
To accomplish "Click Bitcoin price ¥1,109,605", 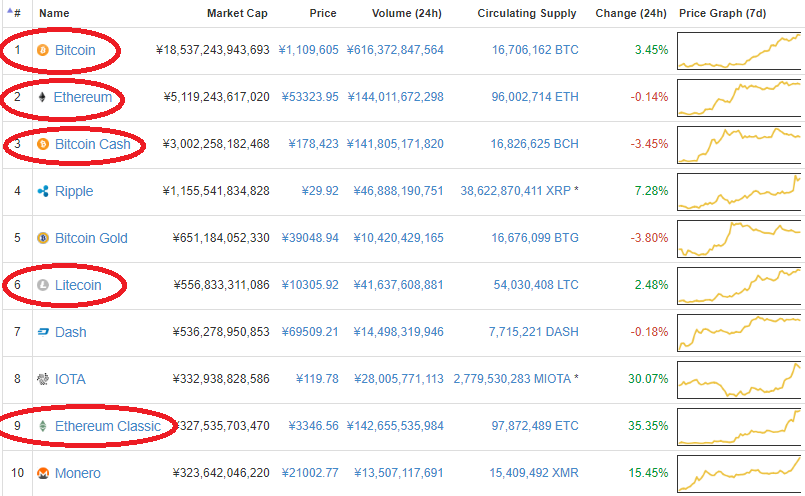I will coord(309,50).
